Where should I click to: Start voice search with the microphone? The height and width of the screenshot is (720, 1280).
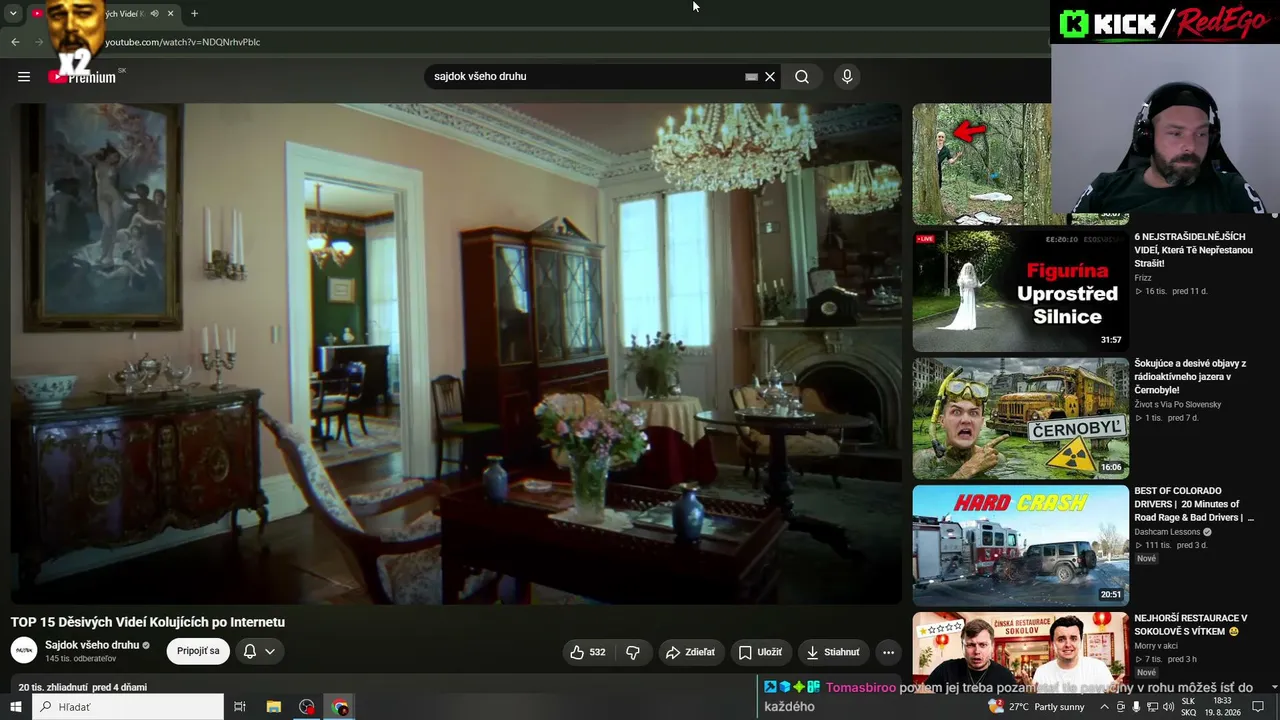[847, 77]
